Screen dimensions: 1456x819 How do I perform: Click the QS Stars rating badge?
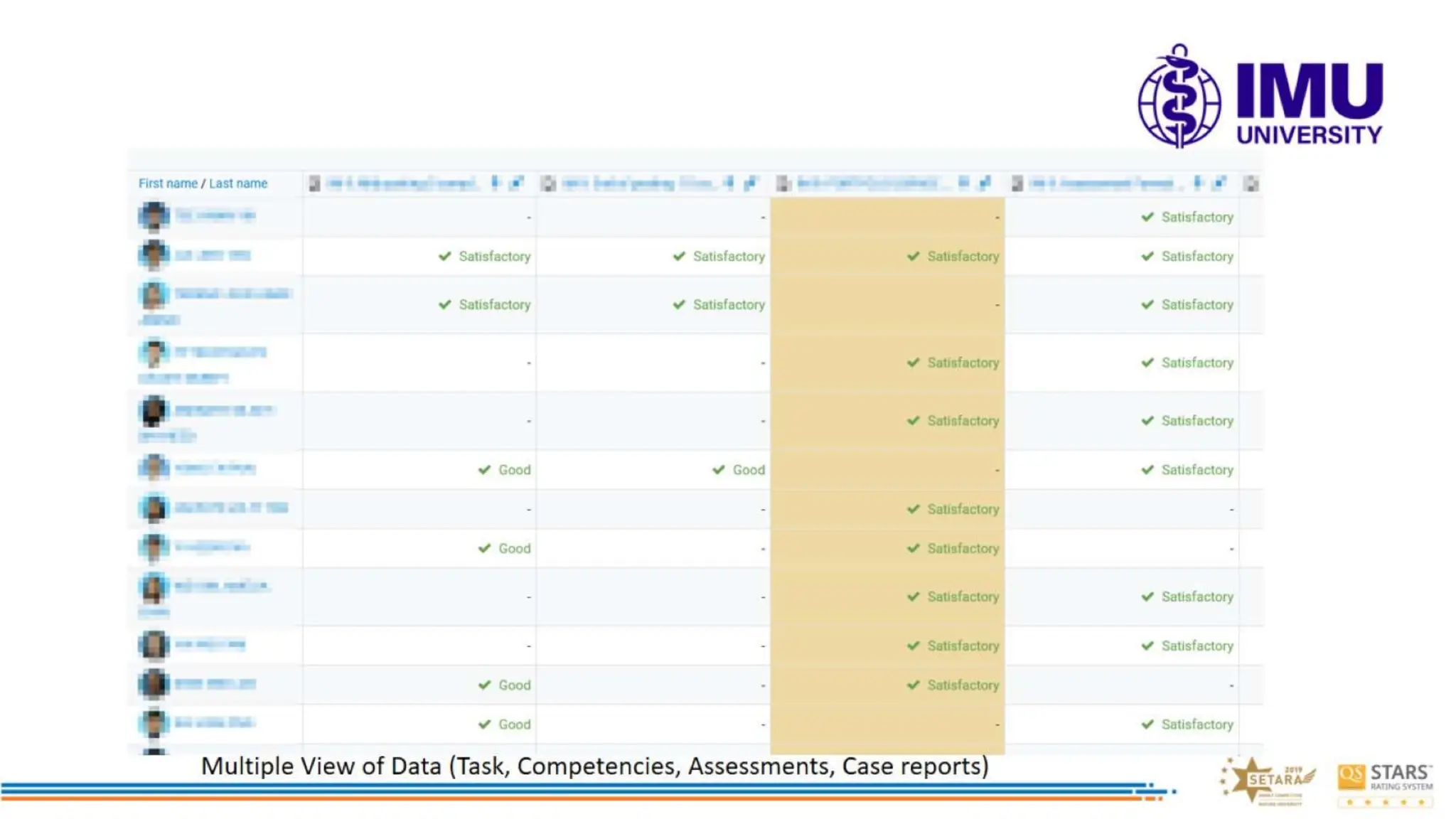tap(1385, 784)
